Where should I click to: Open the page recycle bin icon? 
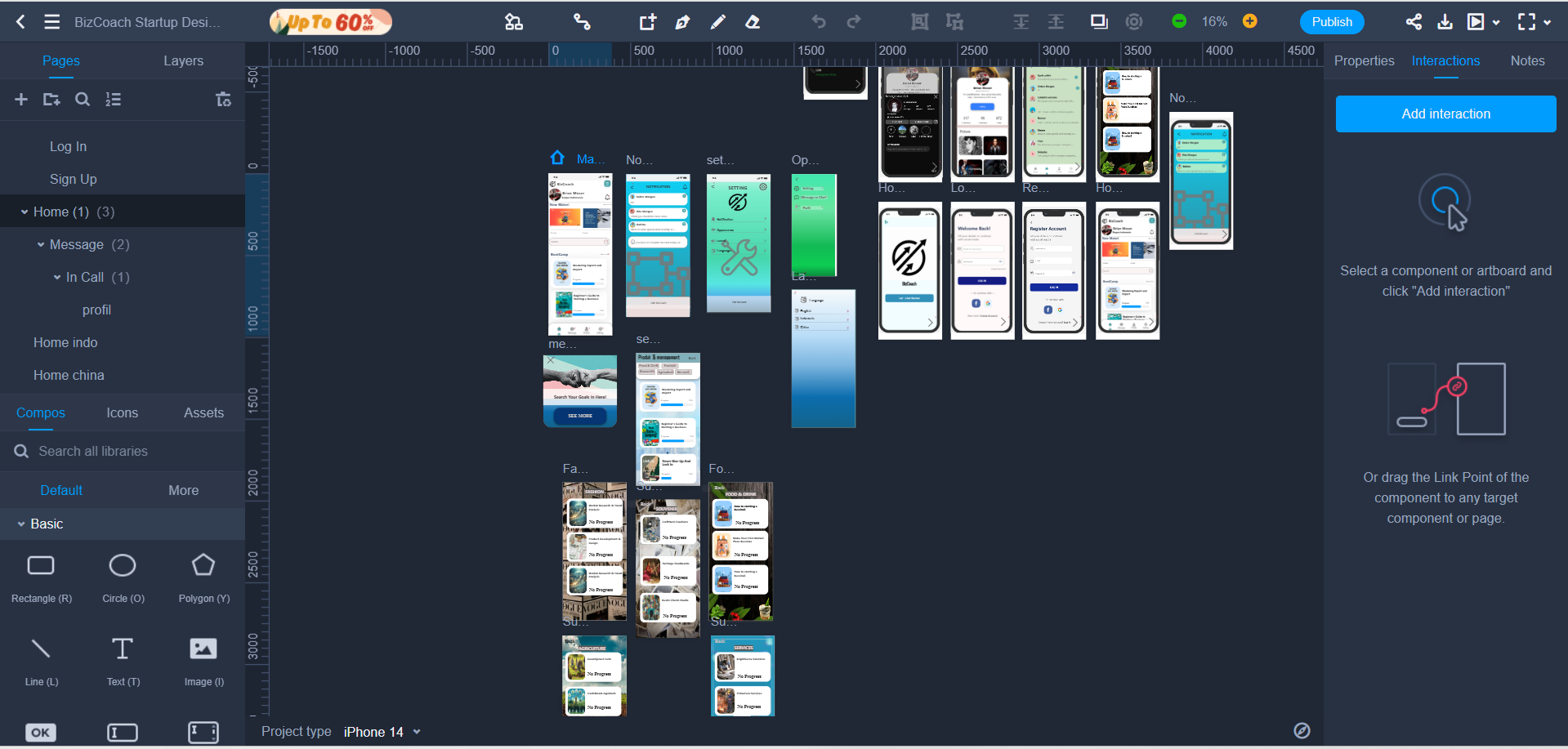pos(223,100)
